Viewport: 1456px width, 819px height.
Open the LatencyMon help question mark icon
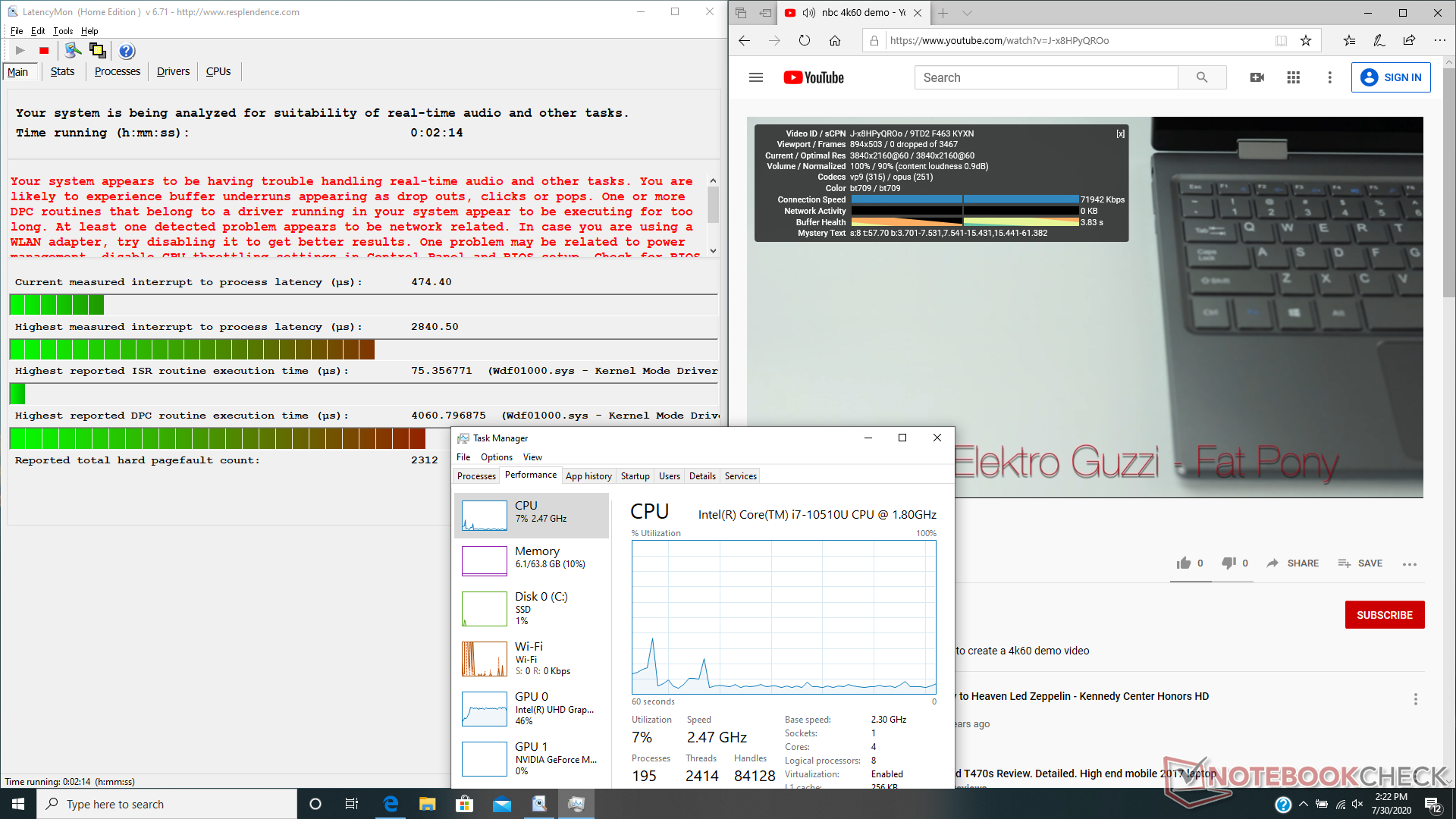point(127,51)
